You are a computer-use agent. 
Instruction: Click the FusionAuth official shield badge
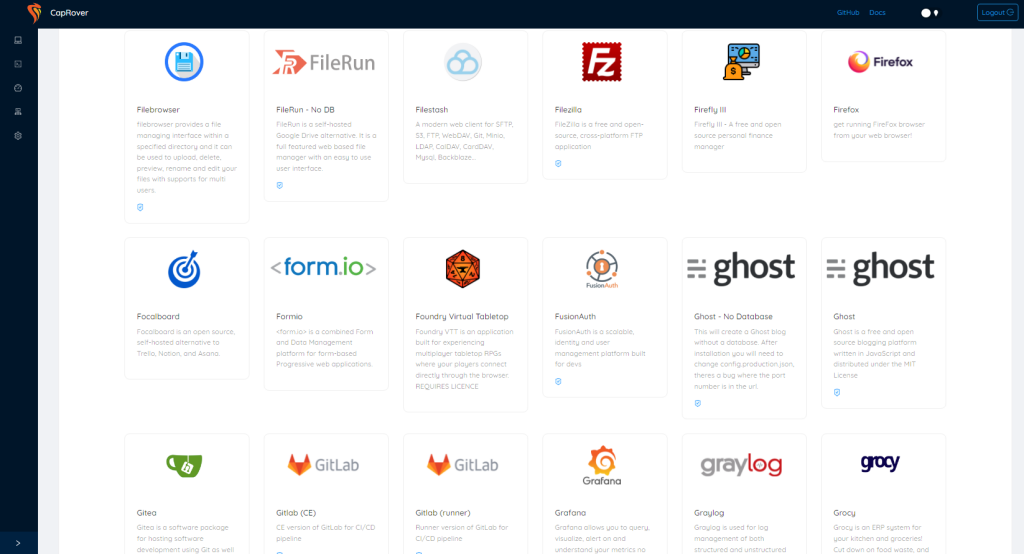558,382
